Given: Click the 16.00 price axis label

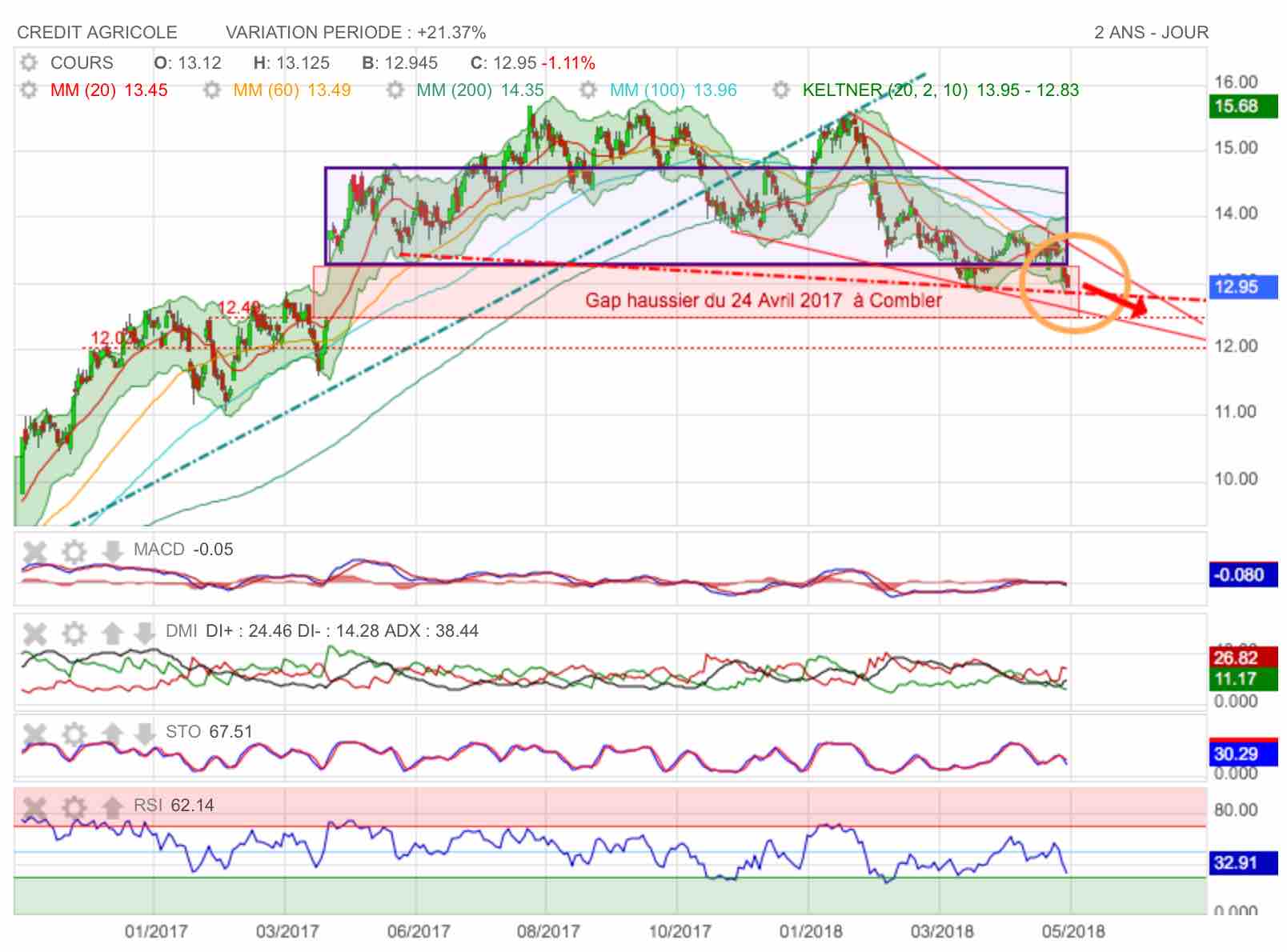Looking at the screenshot, I should [x=1236, y=82].
